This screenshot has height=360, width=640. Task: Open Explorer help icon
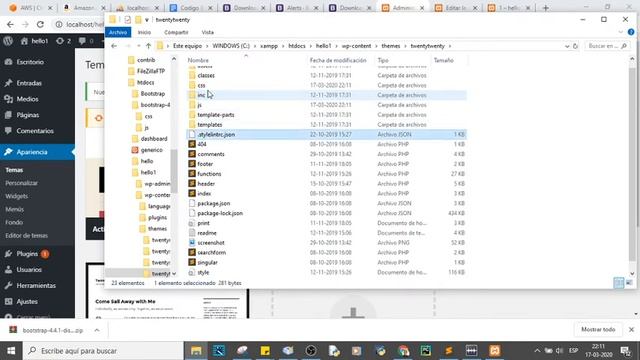pos(631,32)
